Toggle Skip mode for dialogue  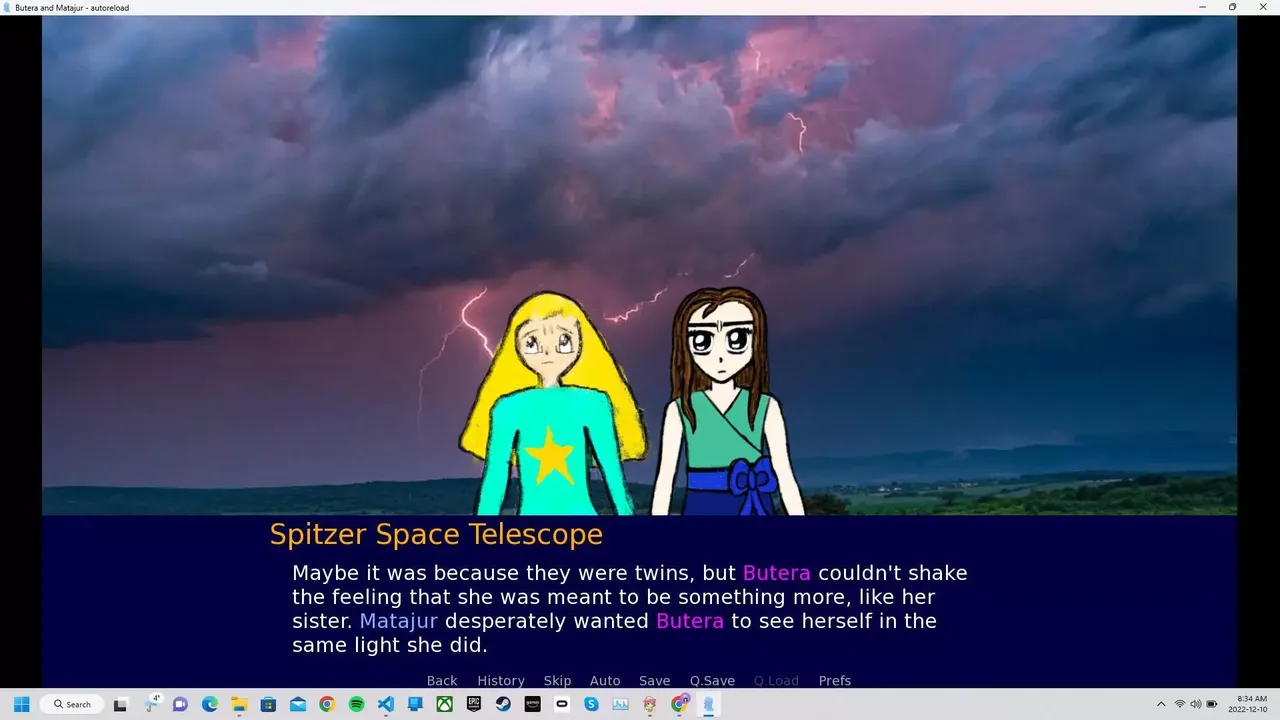coord(557,681)
